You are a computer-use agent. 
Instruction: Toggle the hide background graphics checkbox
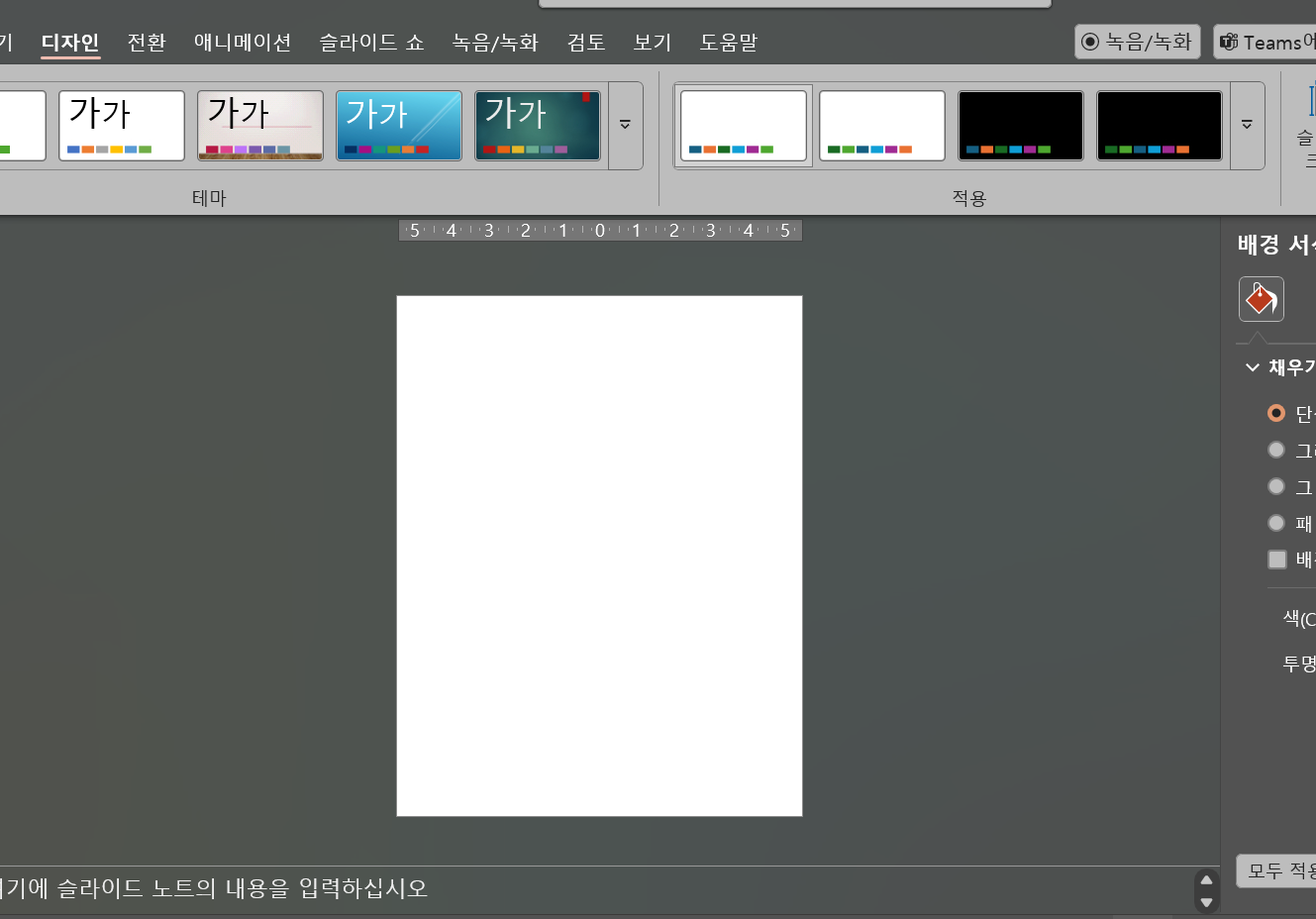tap(1277, 560)
